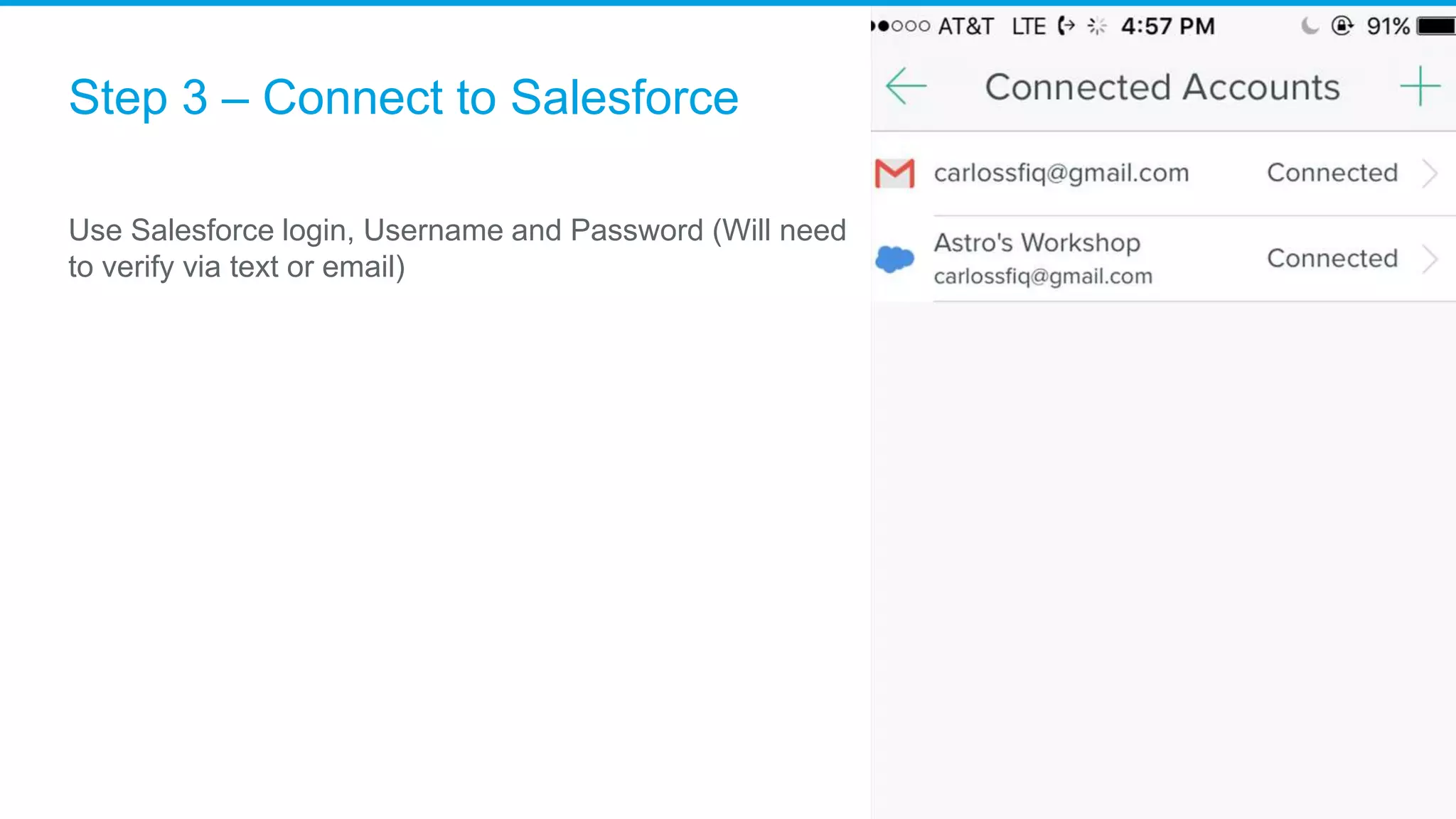Click the Use Salesforce login instruction text
Viewport: 1456px width, 819px height.
click(x=457, y=248)
